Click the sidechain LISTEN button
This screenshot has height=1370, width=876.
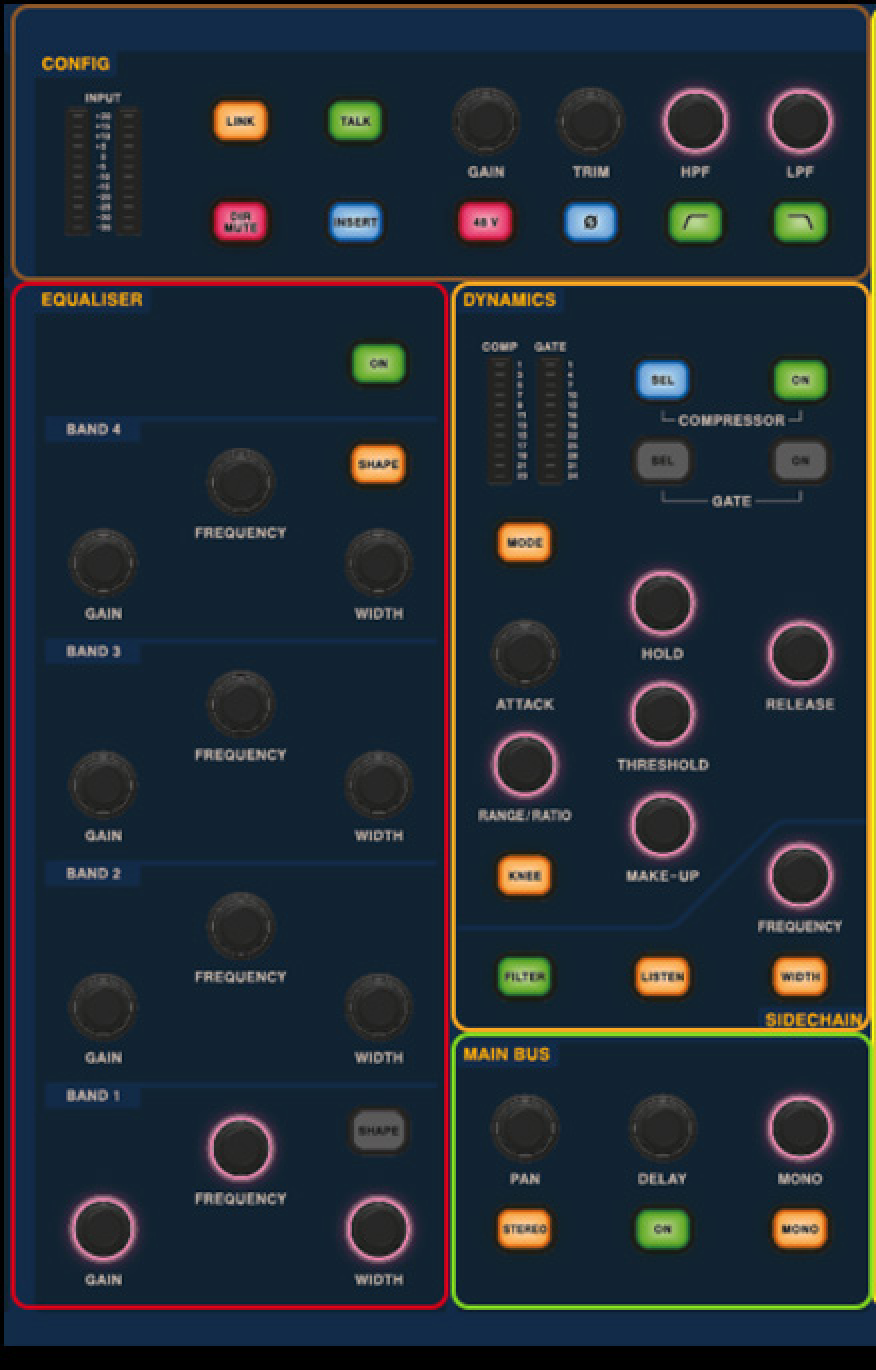pos(662,977)
